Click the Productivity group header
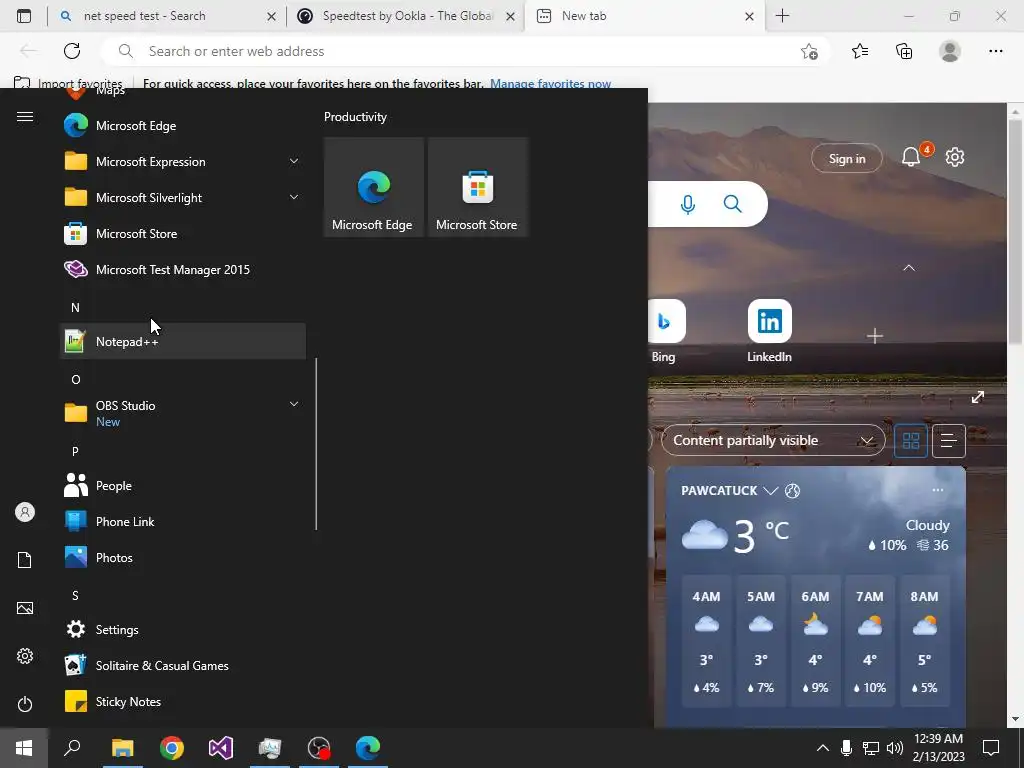The width and height of the screenshot is (1024, 768). click(355, 117)
